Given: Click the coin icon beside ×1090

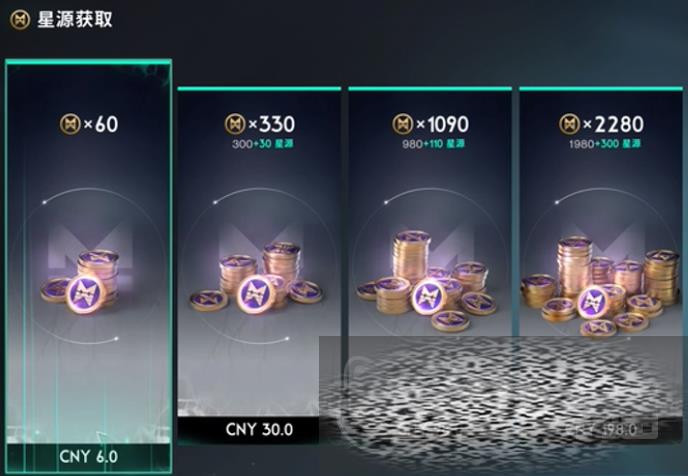Looking at the screenshot, I should 403,124.
